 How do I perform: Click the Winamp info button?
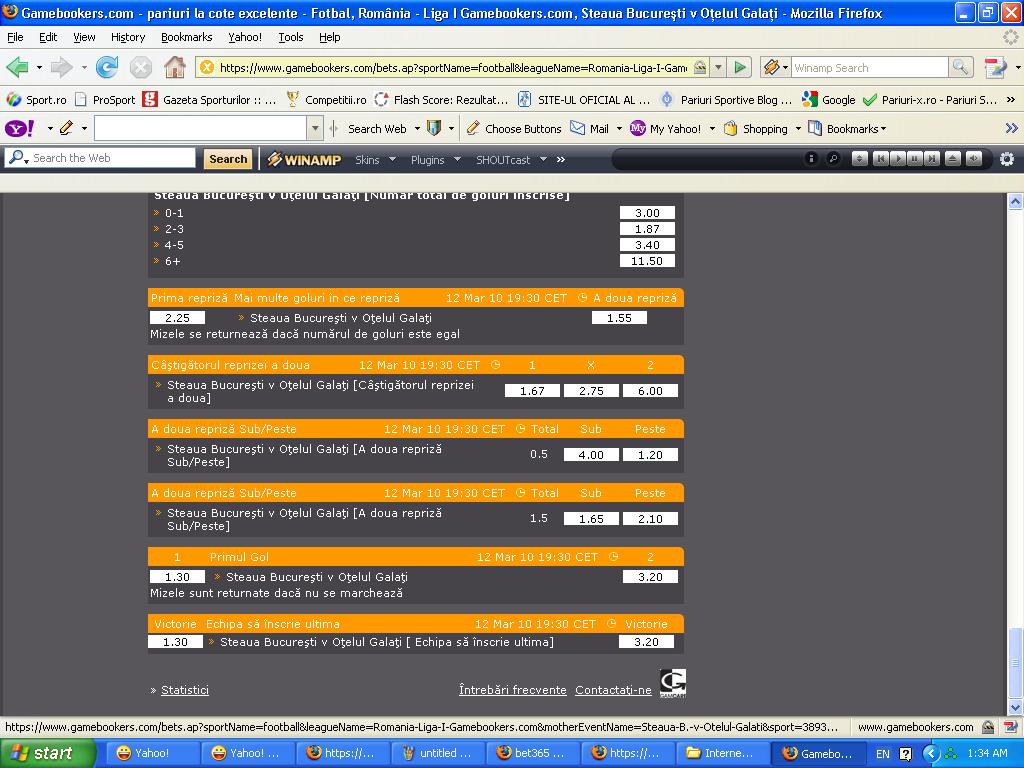pos(811,159)
